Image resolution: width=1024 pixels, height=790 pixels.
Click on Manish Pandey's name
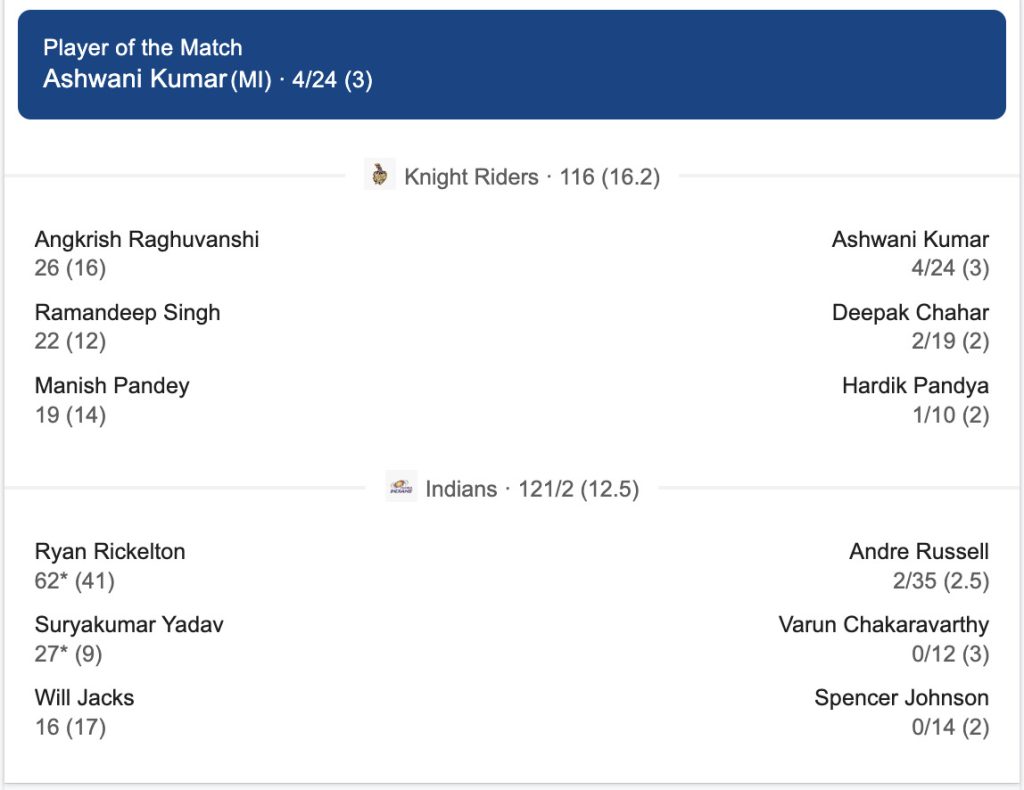click(x=112, y=385)
